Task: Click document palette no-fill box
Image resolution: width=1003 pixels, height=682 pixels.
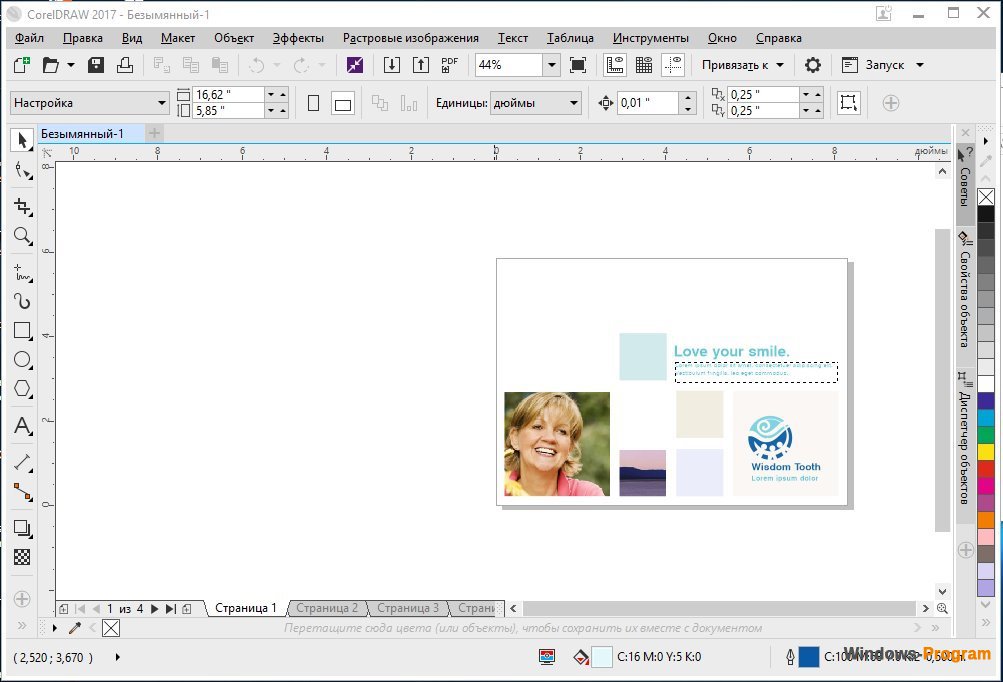Action: [111, 628]
